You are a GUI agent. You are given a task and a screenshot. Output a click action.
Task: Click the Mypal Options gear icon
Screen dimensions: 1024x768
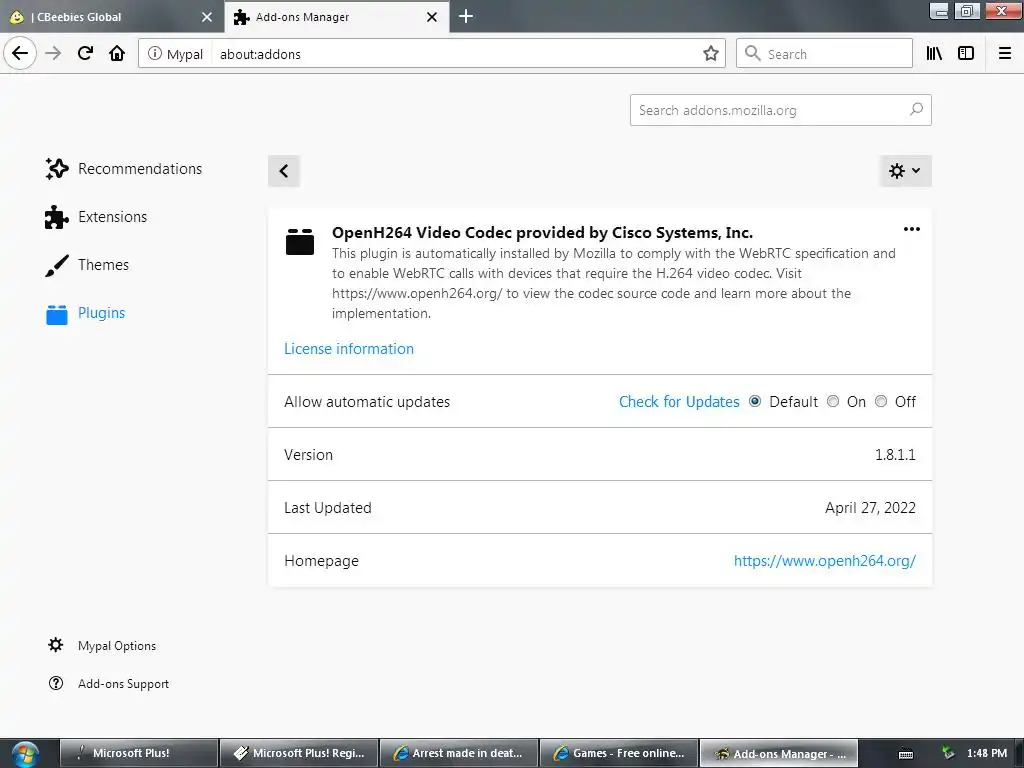pos(56,645)
